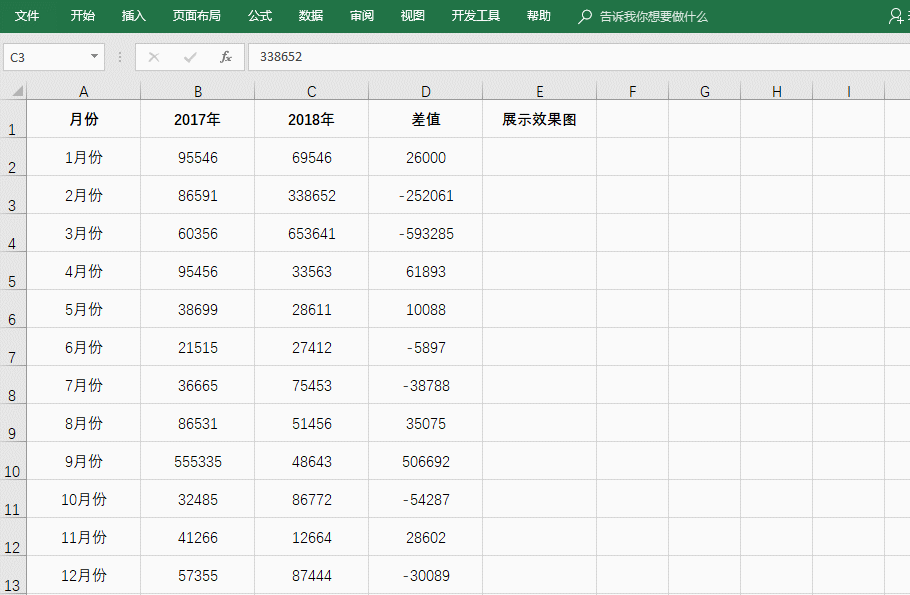Switch to the 审阅 ribbon tab
This screenshot has width=910, height=595.
pos(361,16)
